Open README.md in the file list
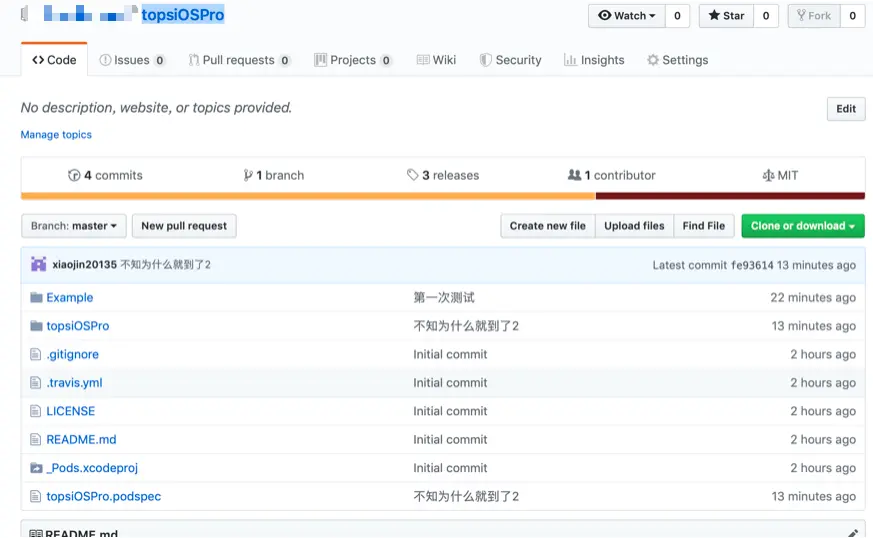 pos(81,439)
